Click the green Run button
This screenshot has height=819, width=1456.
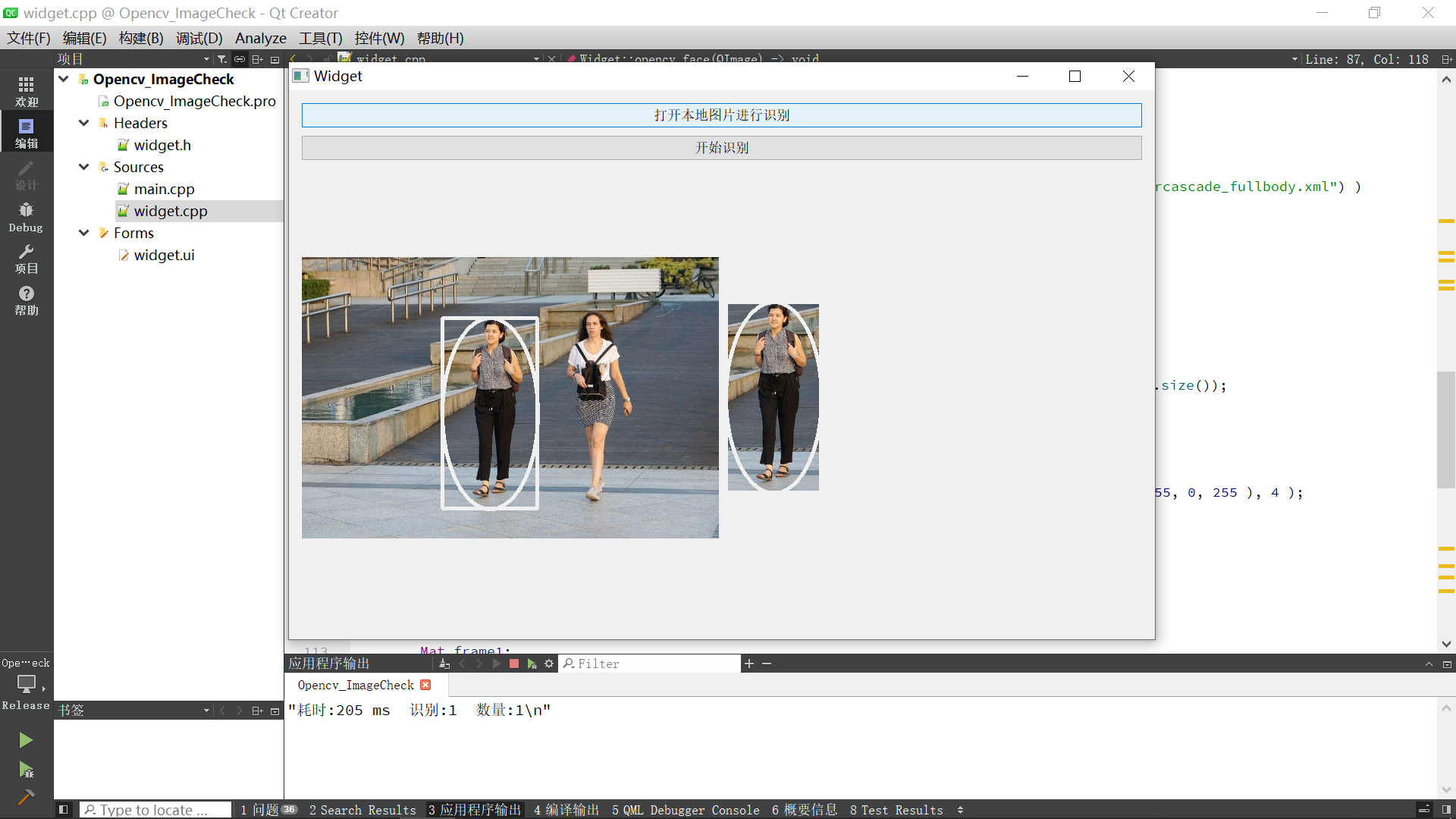coord(25,740)
